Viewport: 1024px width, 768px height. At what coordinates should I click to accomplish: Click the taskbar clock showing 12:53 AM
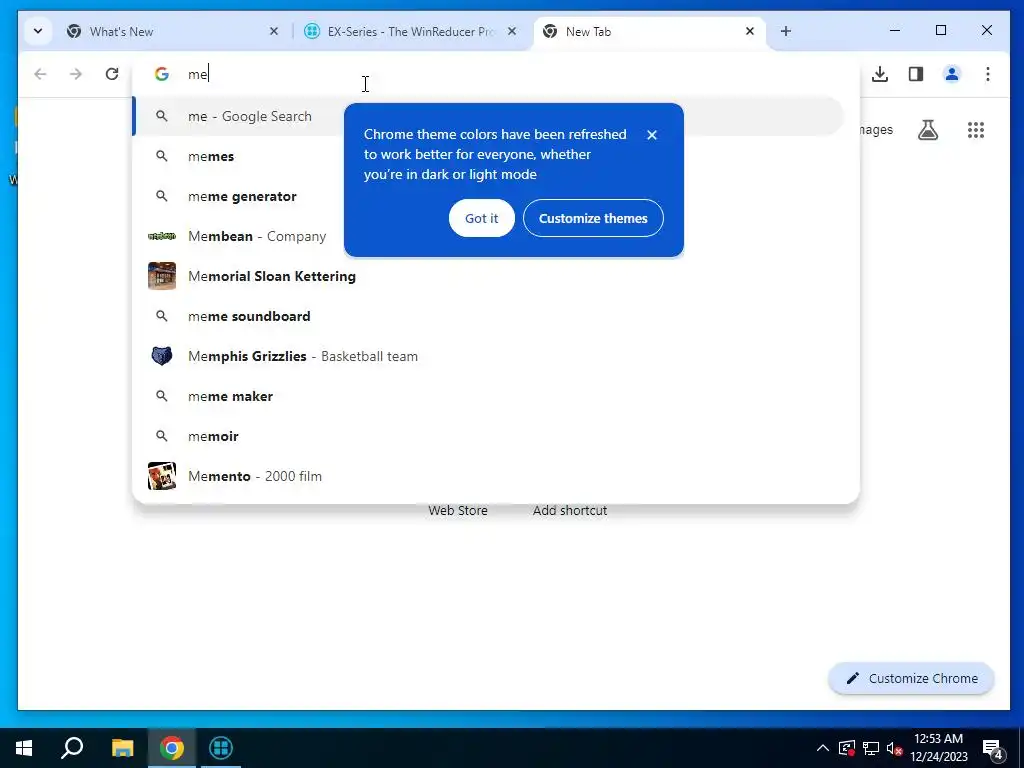[x=938, y=748]
